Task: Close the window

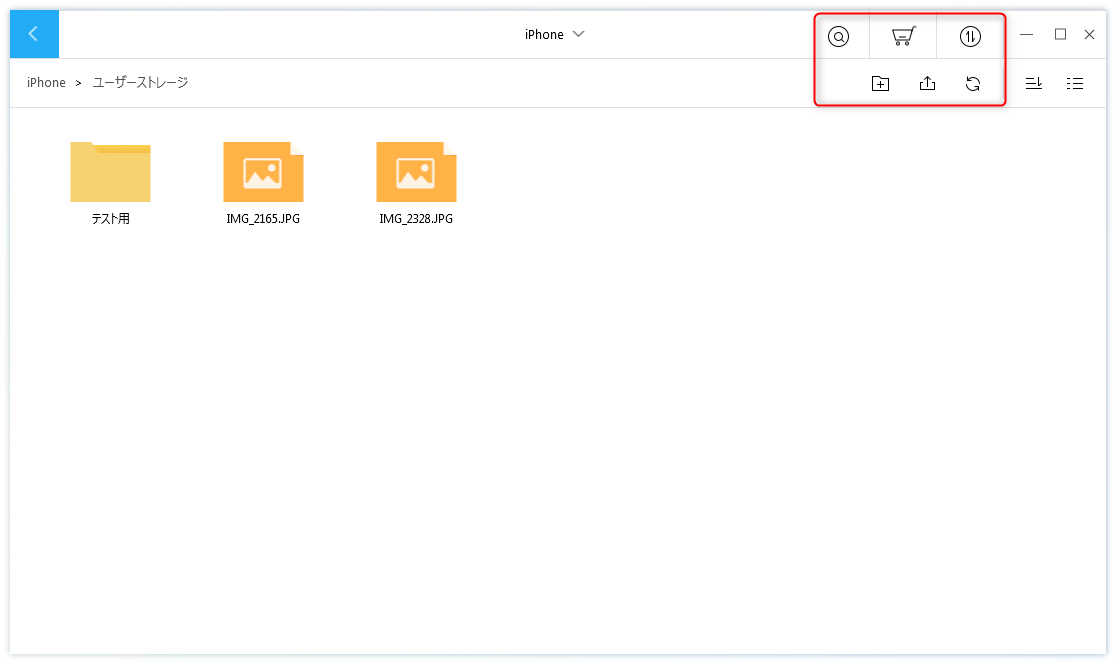Action: click(1089, 34)
